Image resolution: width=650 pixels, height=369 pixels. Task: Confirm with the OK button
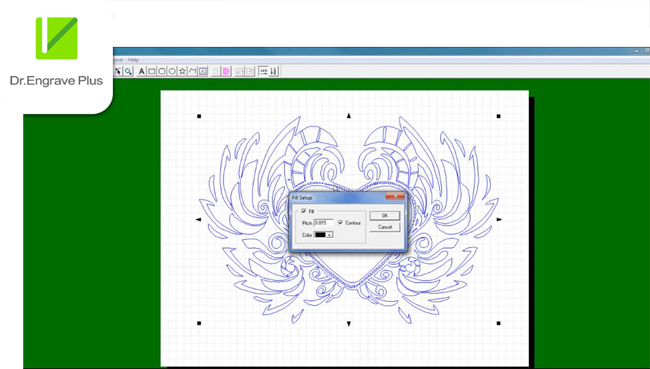pos(385,216)
